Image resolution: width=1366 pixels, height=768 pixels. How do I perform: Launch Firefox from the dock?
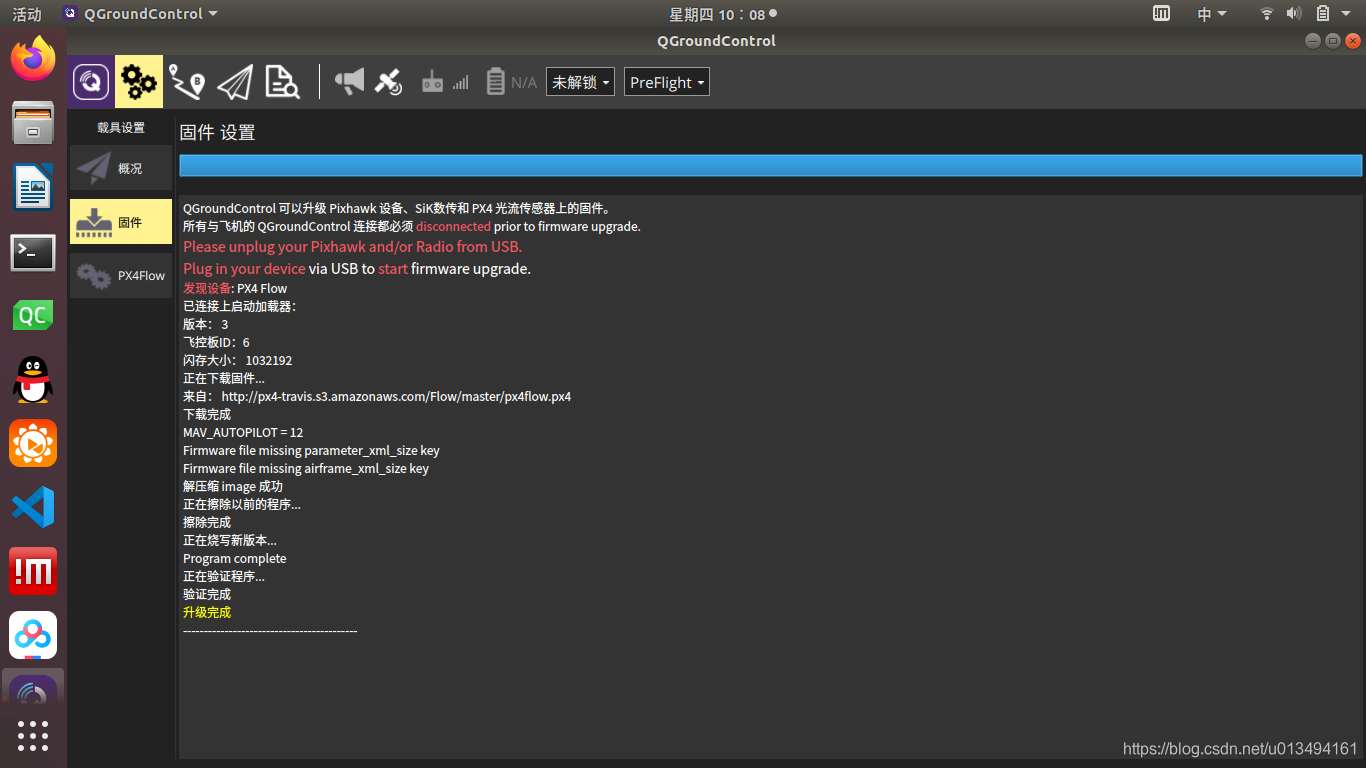[33, 59]
